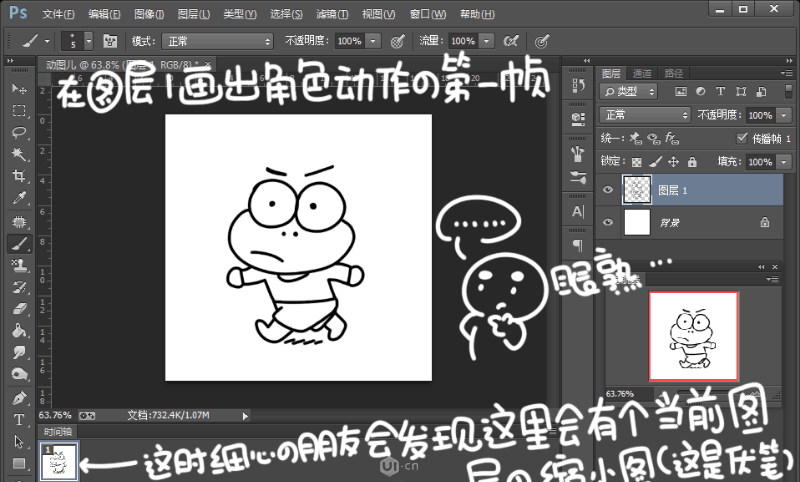Open the brush 不透明度 slider arrow
800x482 pixels.
(373, 41)
